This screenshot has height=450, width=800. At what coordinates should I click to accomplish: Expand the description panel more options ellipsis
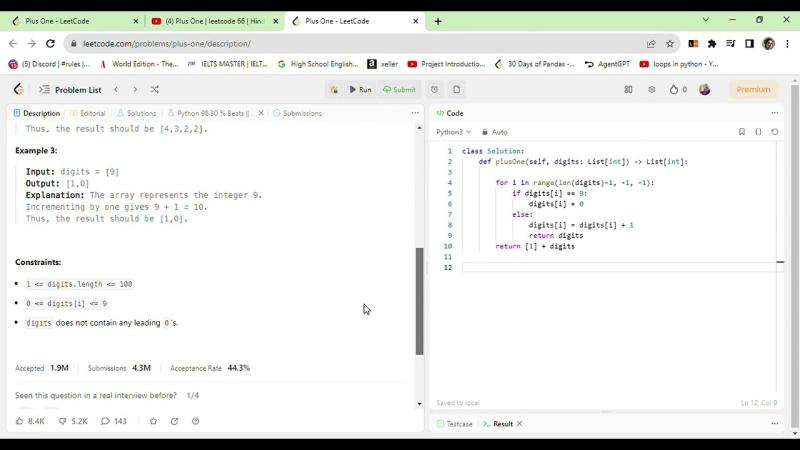point(415,113)
